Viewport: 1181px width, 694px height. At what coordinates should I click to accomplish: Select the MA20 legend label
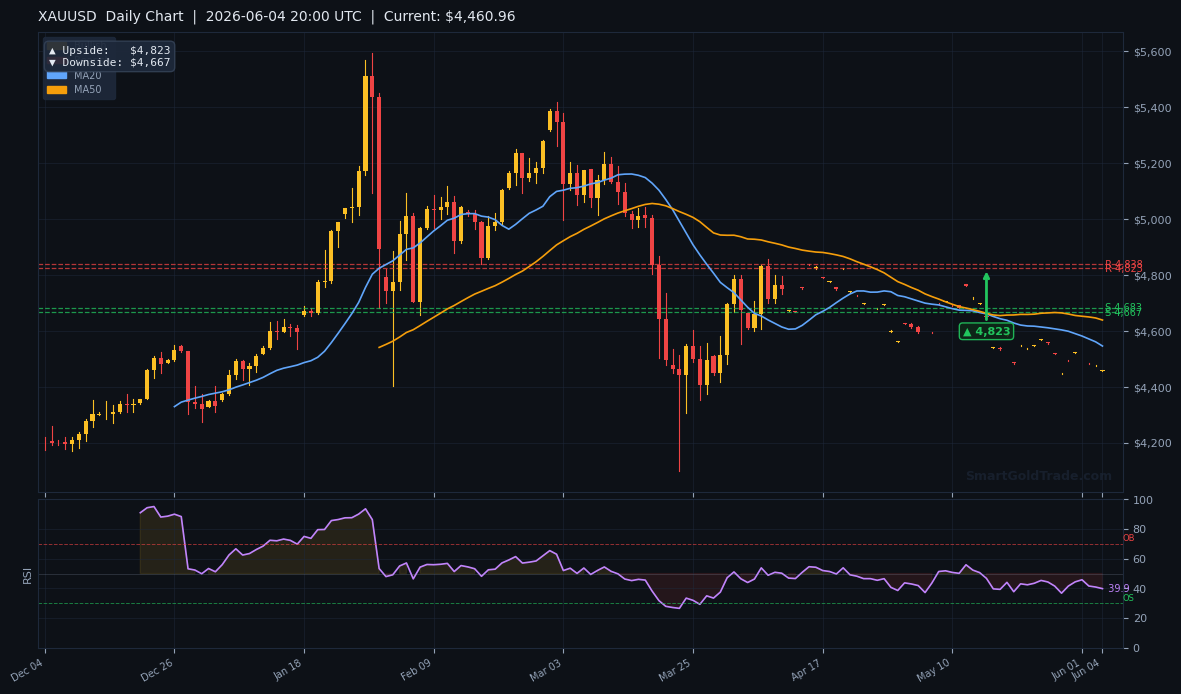click(x=87, y=75)
